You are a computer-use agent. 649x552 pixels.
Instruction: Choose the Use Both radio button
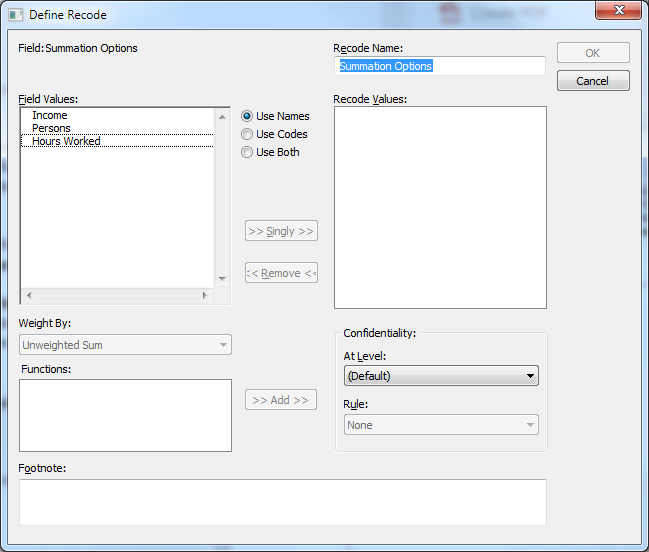[x=247, y=152]
